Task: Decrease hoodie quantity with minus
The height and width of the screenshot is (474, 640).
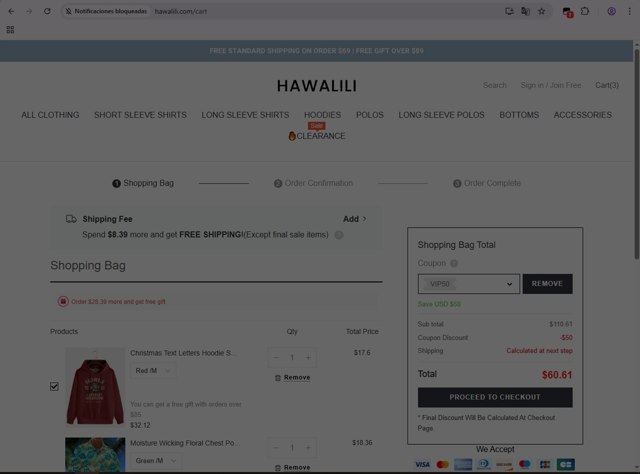Action: click(276, 358)
